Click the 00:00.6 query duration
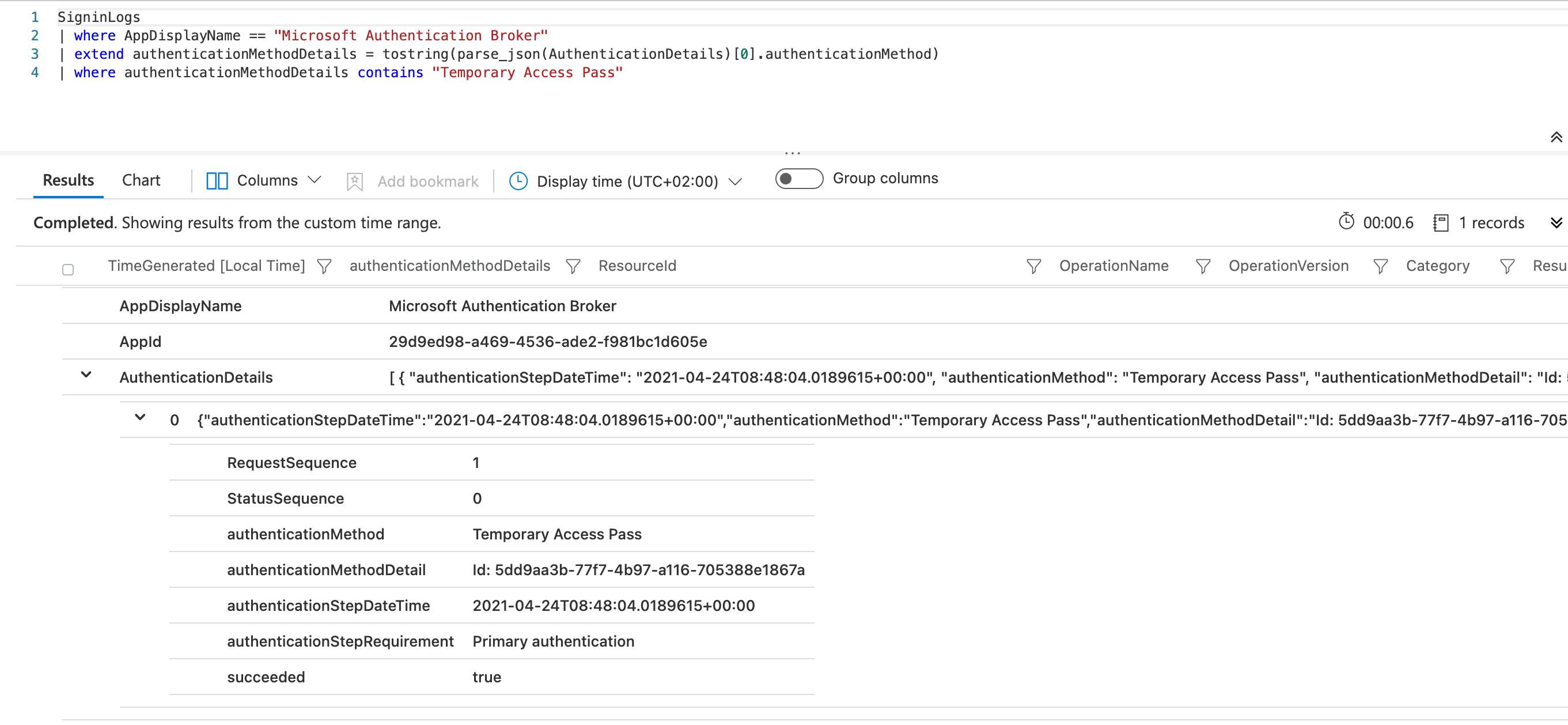 tap(1388, 223)
